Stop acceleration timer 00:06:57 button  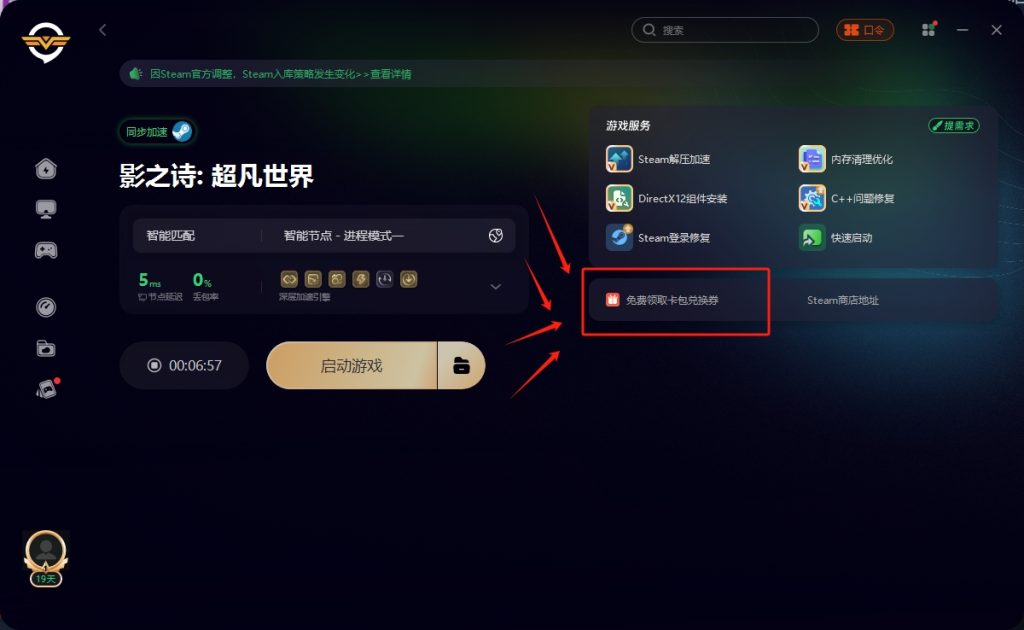pyautogui.click(x=184, y=366)
